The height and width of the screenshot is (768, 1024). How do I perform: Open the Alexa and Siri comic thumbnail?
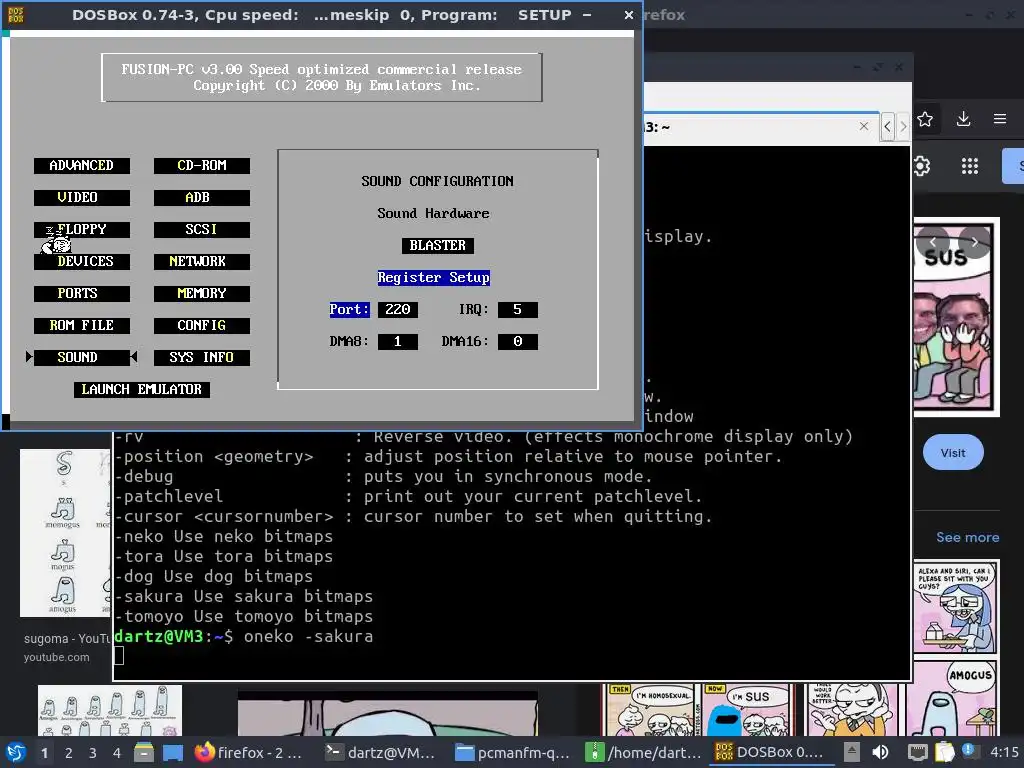click(x=955, y=607)
